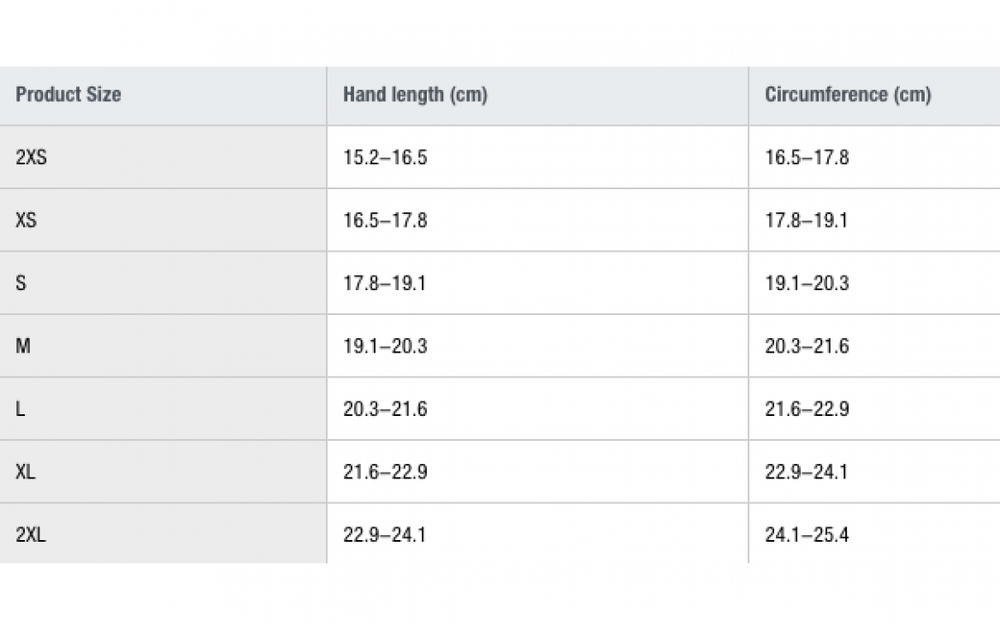This screenshot has width=1000, height=624.
Task: Click the Circumference (cm) column header
Action: point(848,95)
